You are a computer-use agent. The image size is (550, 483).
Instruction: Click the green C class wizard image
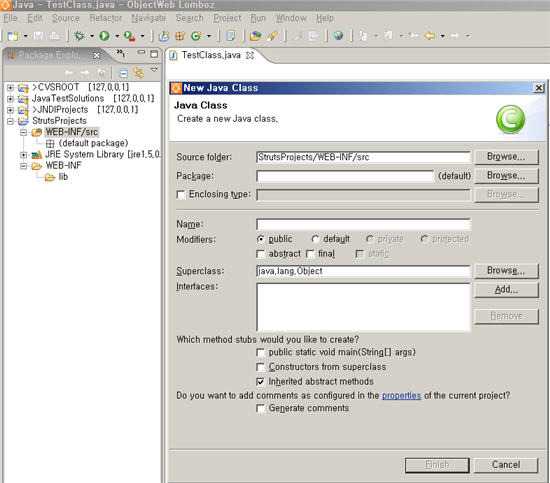510,119
